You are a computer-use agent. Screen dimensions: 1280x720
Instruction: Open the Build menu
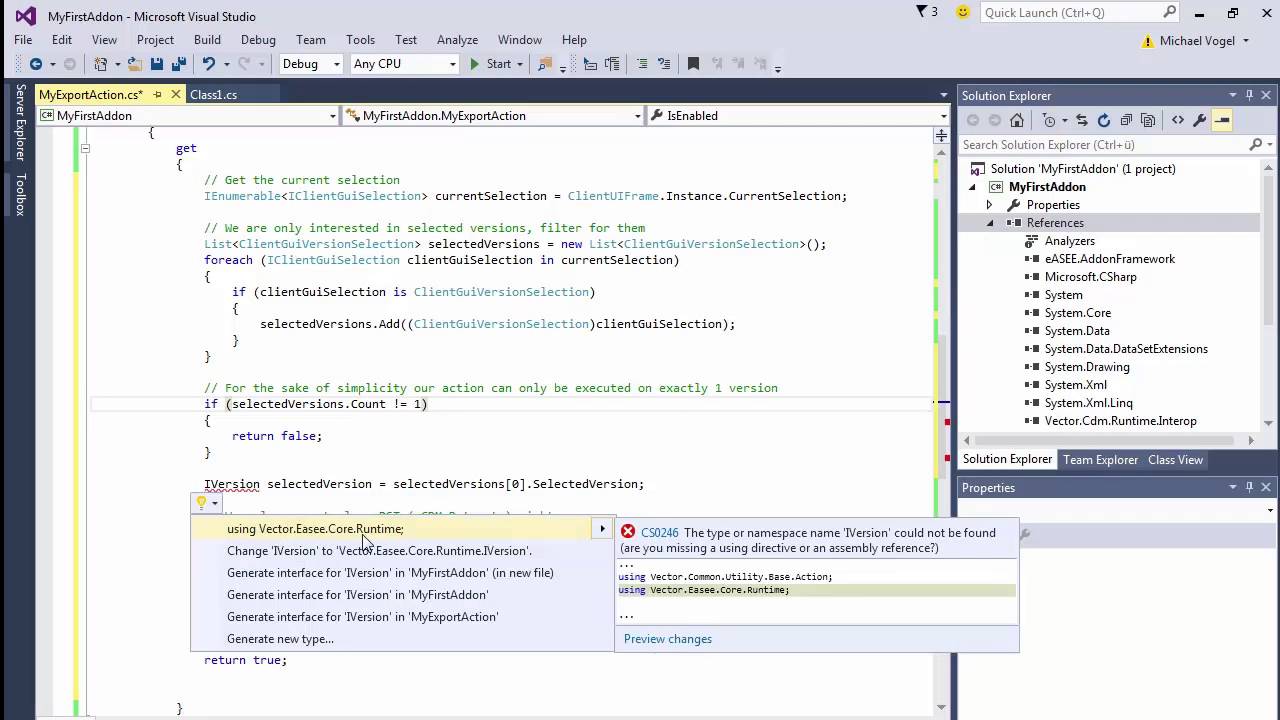(x=207, y=40)
